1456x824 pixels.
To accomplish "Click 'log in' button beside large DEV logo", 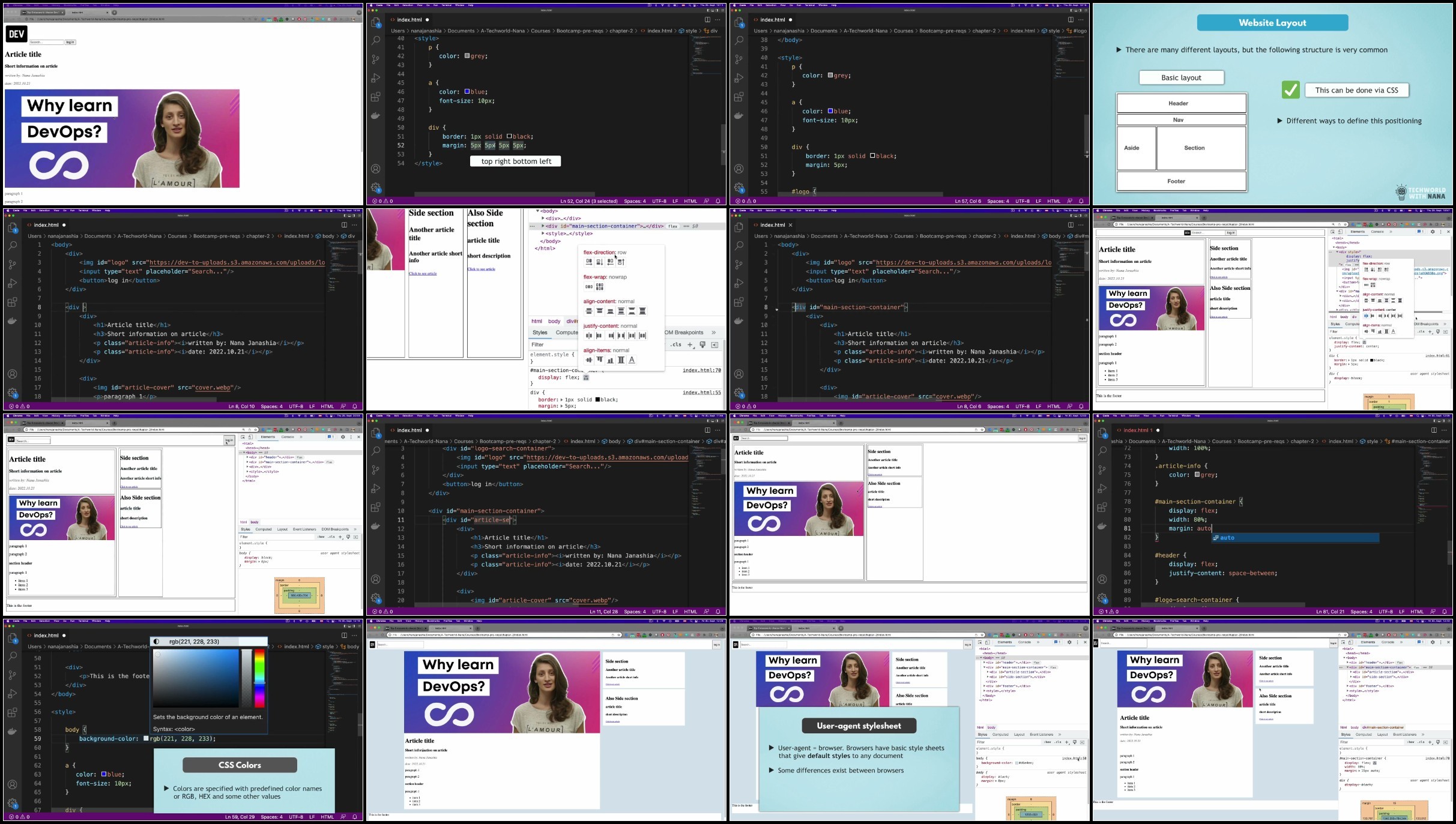I will (70, 42).
